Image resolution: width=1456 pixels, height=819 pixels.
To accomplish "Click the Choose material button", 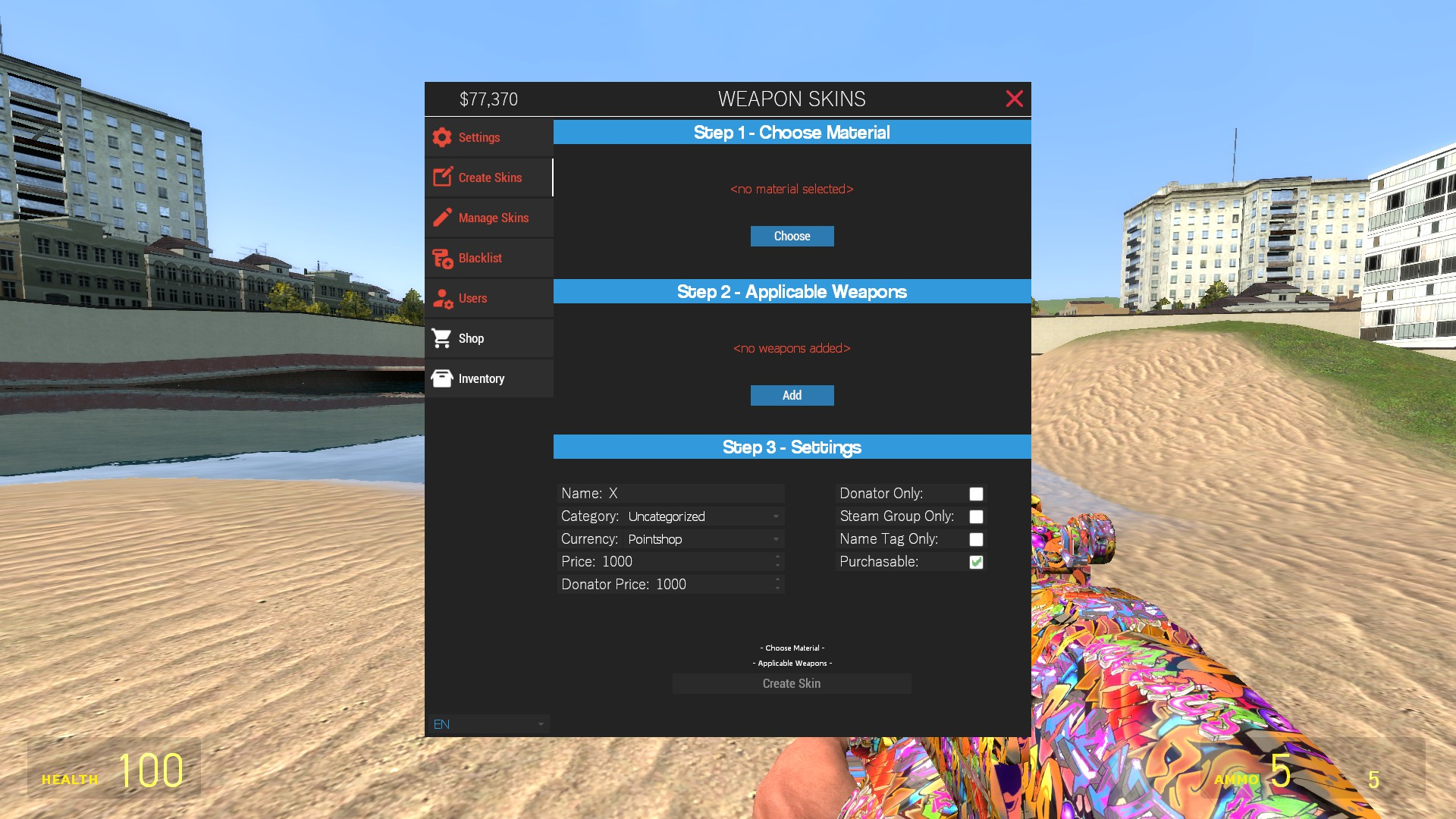I will (x=792, y=236).
